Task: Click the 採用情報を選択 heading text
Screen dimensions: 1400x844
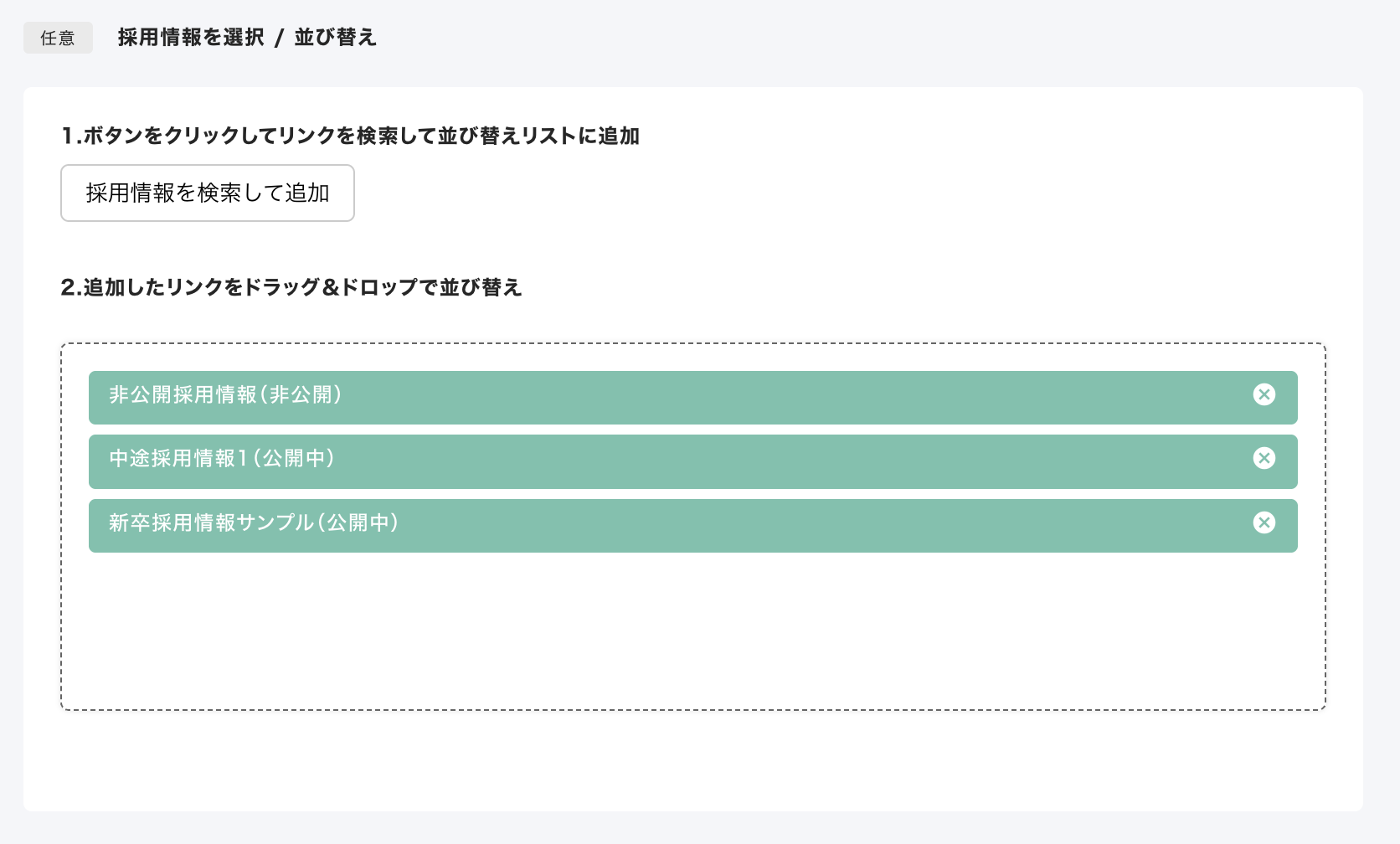Action: tap(191, 38)
